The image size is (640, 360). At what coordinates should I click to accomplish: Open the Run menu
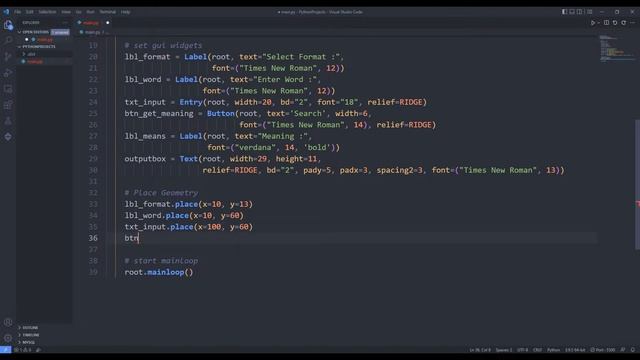90,12
